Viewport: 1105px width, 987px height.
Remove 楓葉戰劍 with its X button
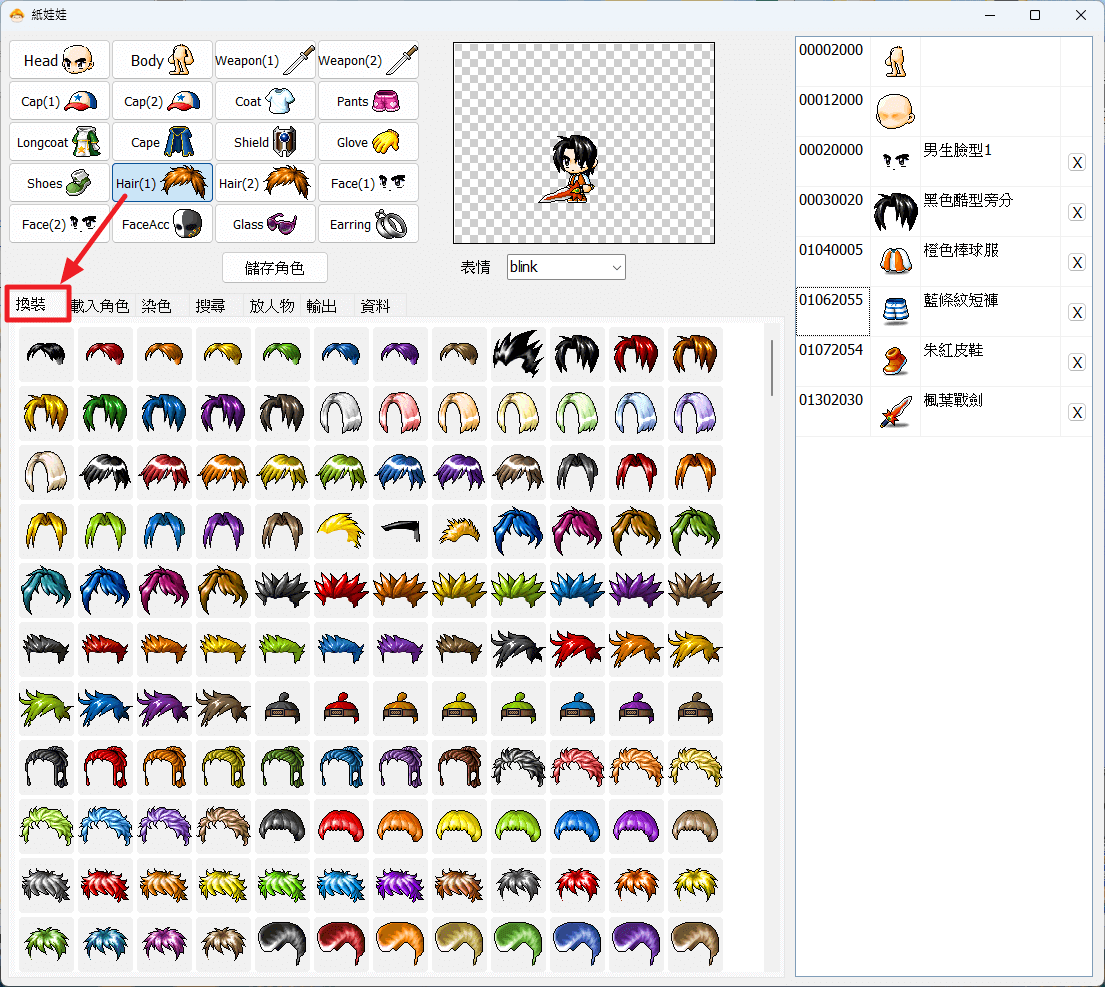click(1077, 413)
